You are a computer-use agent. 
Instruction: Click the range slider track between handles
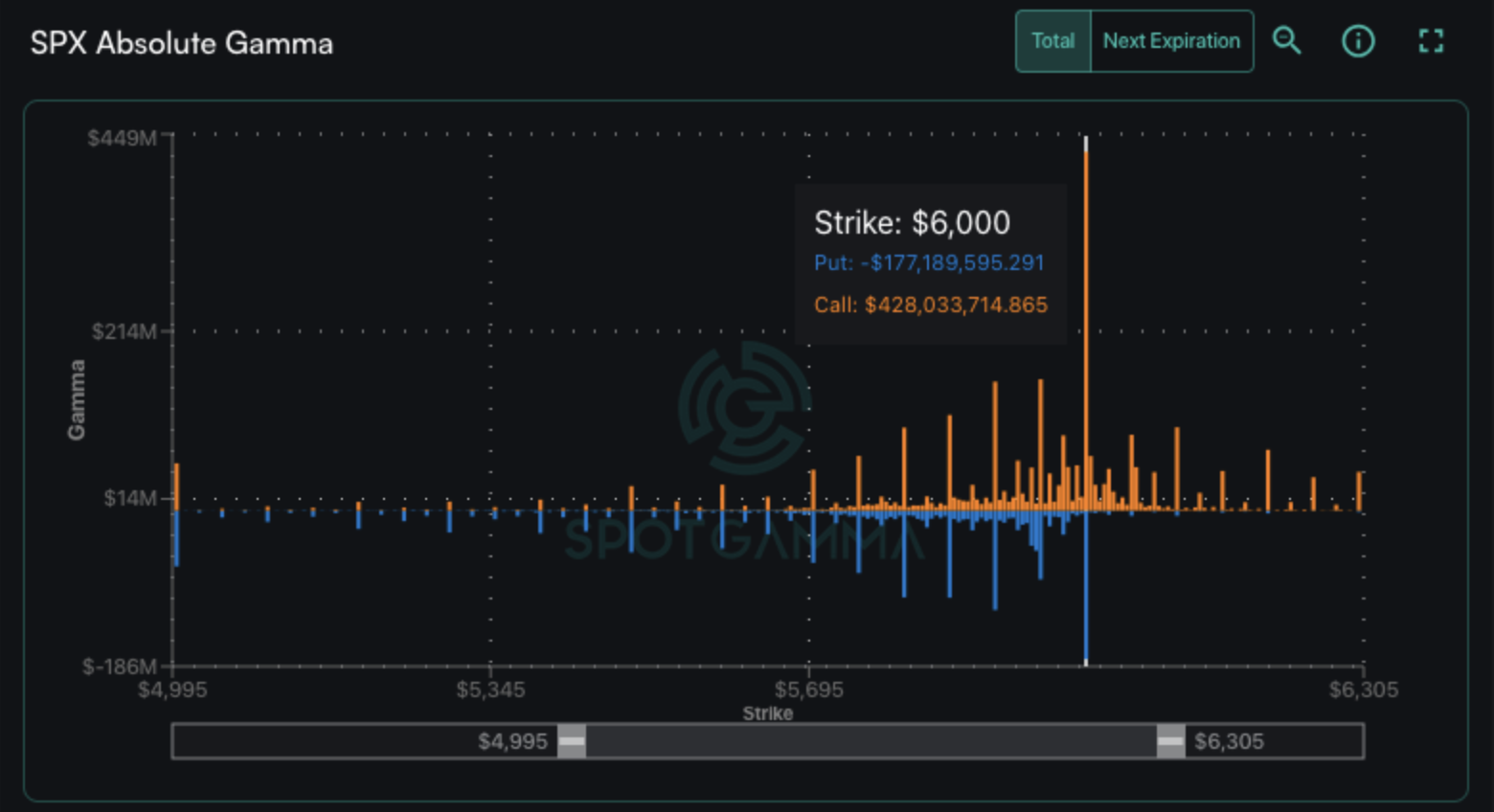(x=871, y=741)
